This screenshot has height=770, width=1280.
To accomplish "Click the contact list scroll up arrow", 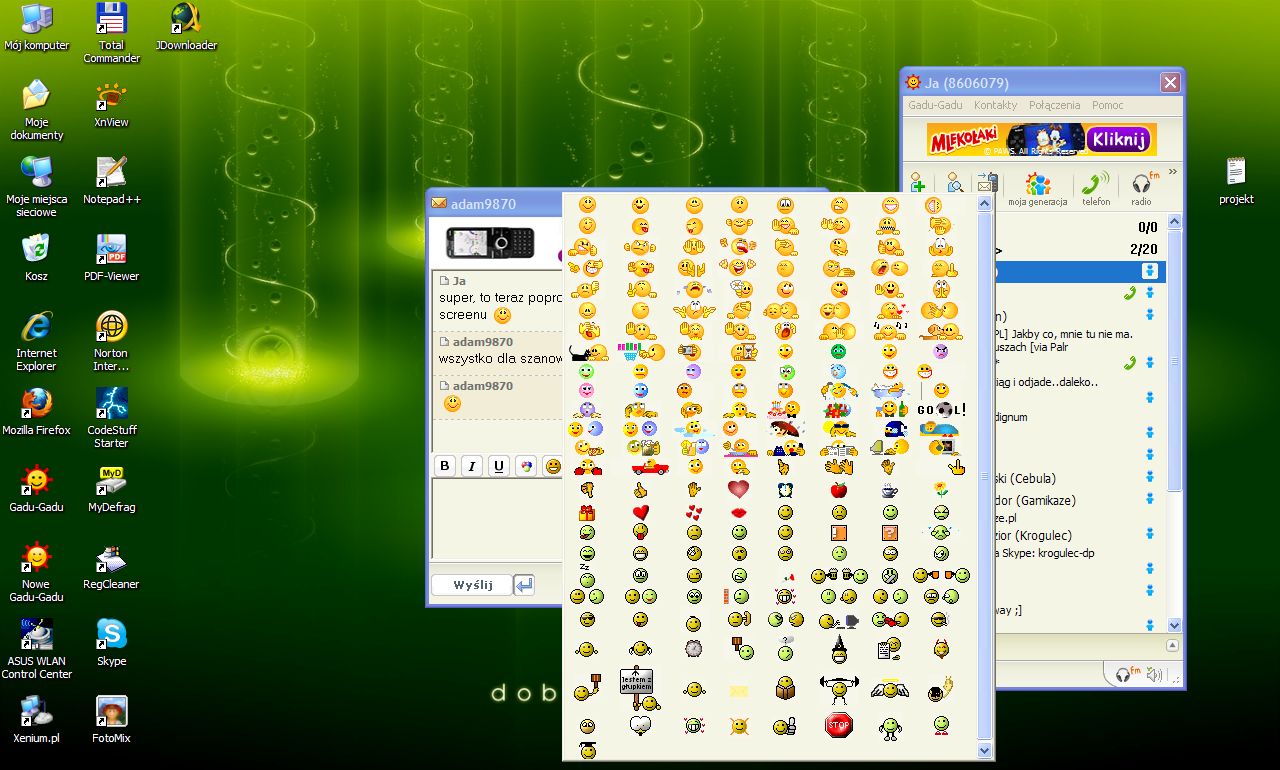I will pos(1175,221).
